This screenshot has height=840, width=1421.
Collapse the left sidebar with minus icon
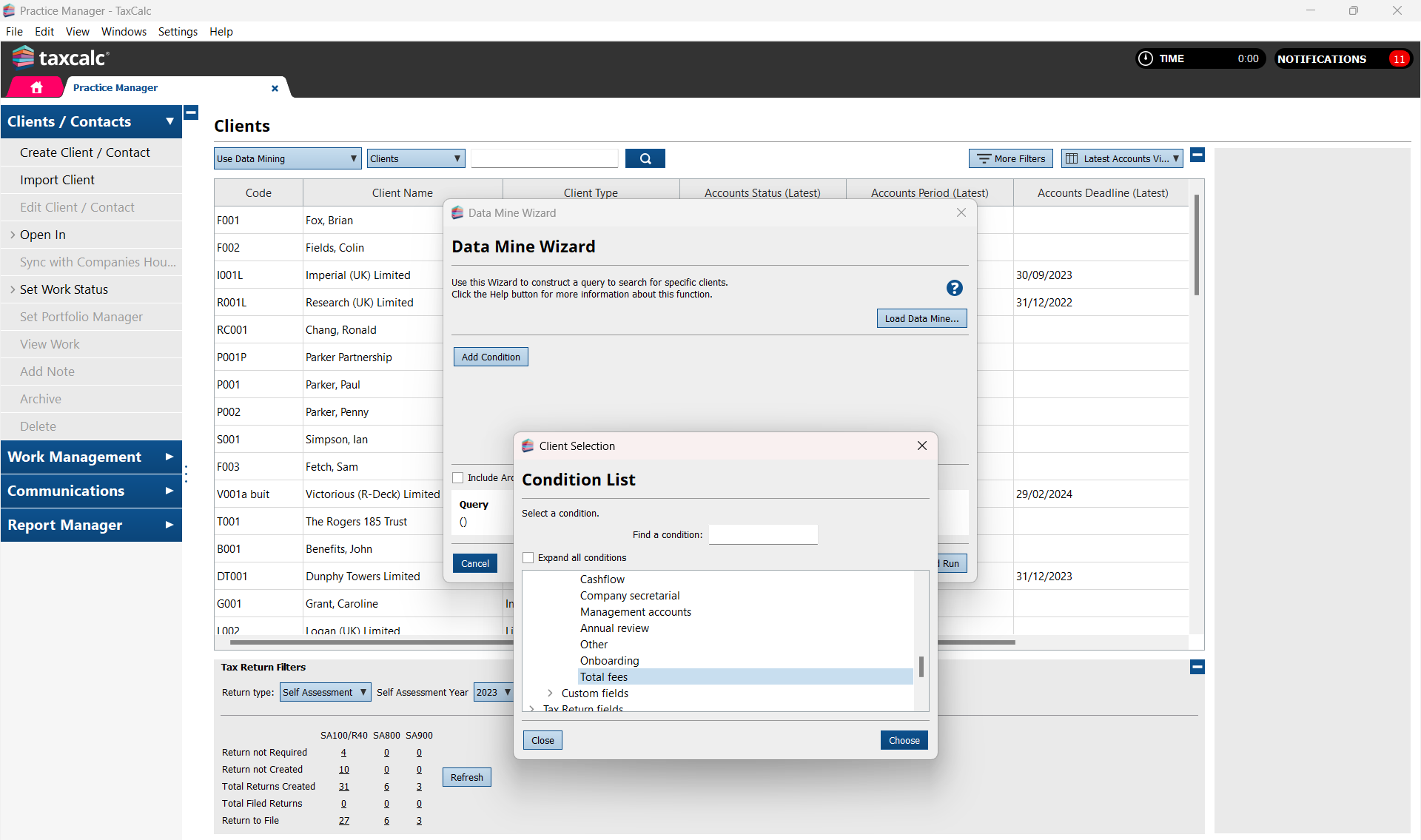coord(191,113)
